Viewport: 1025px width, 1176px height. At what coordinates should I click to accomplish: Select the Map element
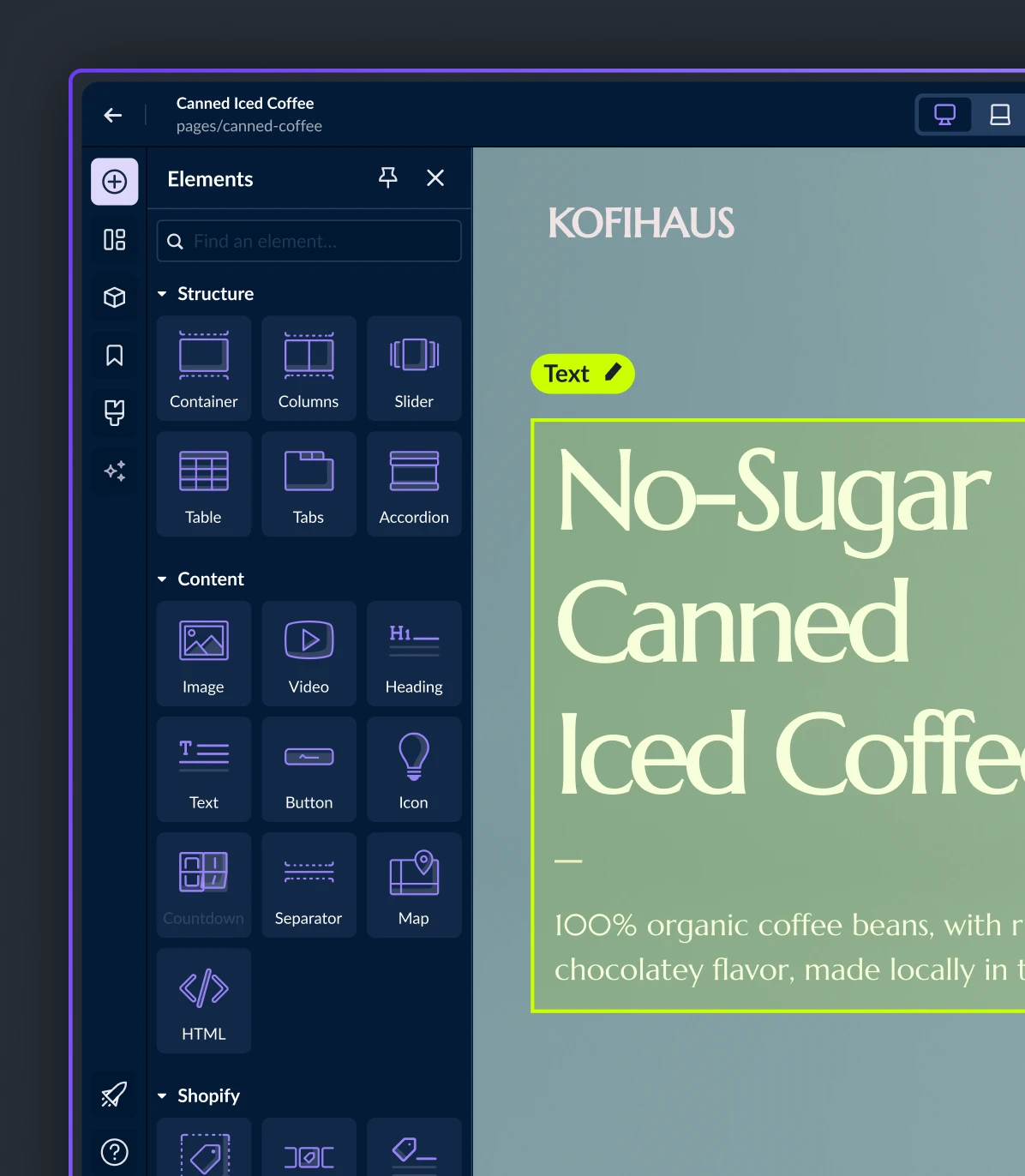click(x=414, y=885)
